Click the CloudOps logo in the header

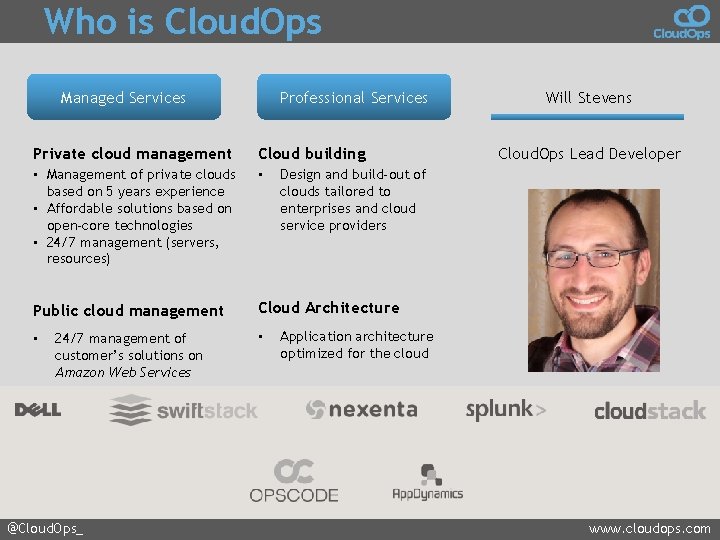(x=682, y=22)
